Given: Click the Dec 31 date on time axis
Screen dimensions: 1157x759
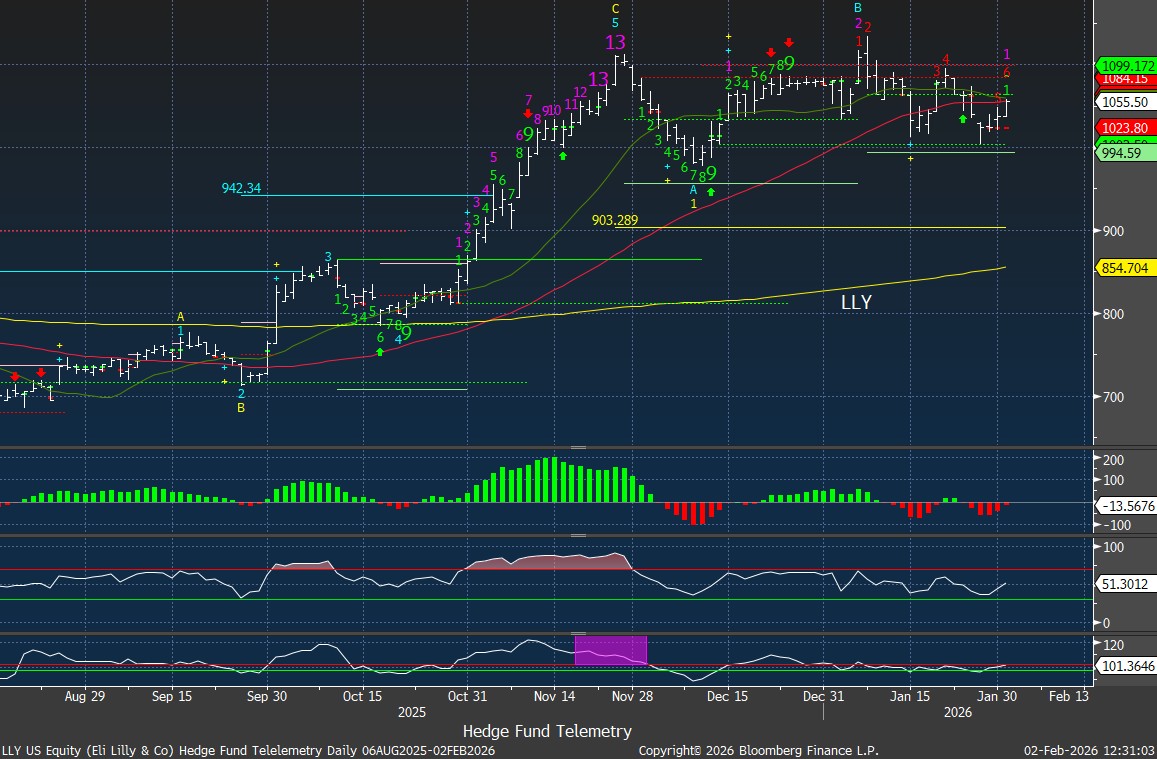Looking at the screenshot, I should [x=823, y=696].
